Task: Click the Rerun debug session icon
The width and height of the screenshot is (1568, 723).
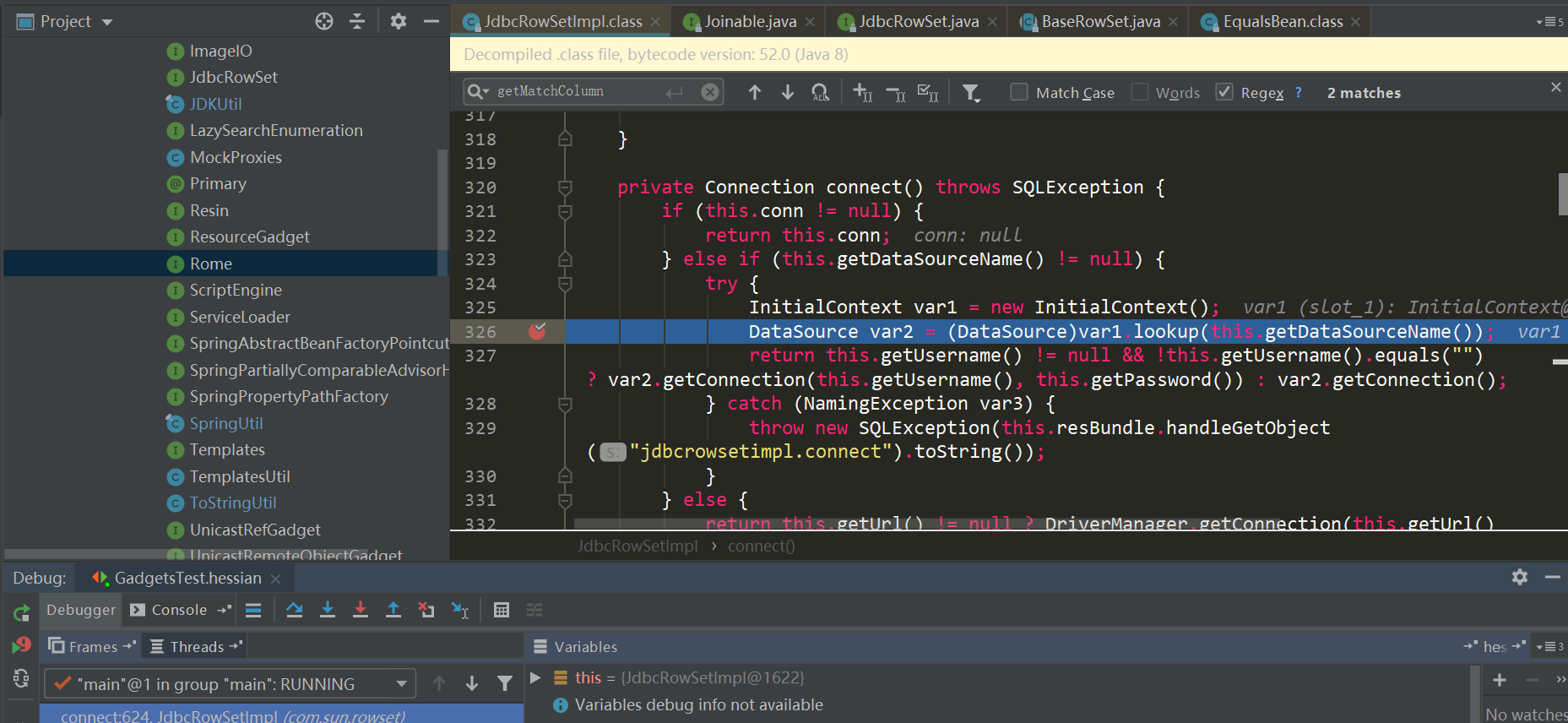Action: click(22, 612)
